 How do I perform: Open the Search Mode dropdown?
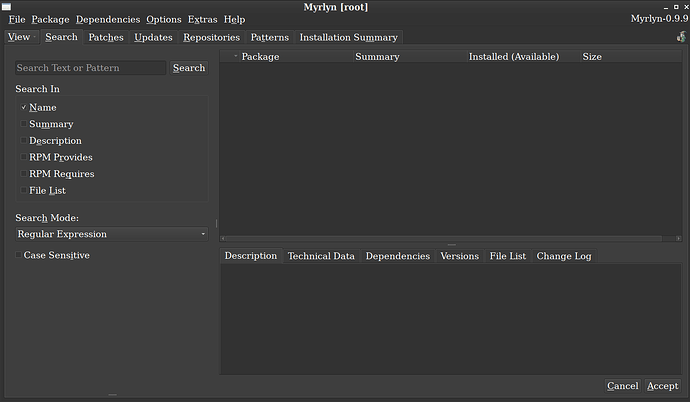pyautogui.click(x=111, y=234)
